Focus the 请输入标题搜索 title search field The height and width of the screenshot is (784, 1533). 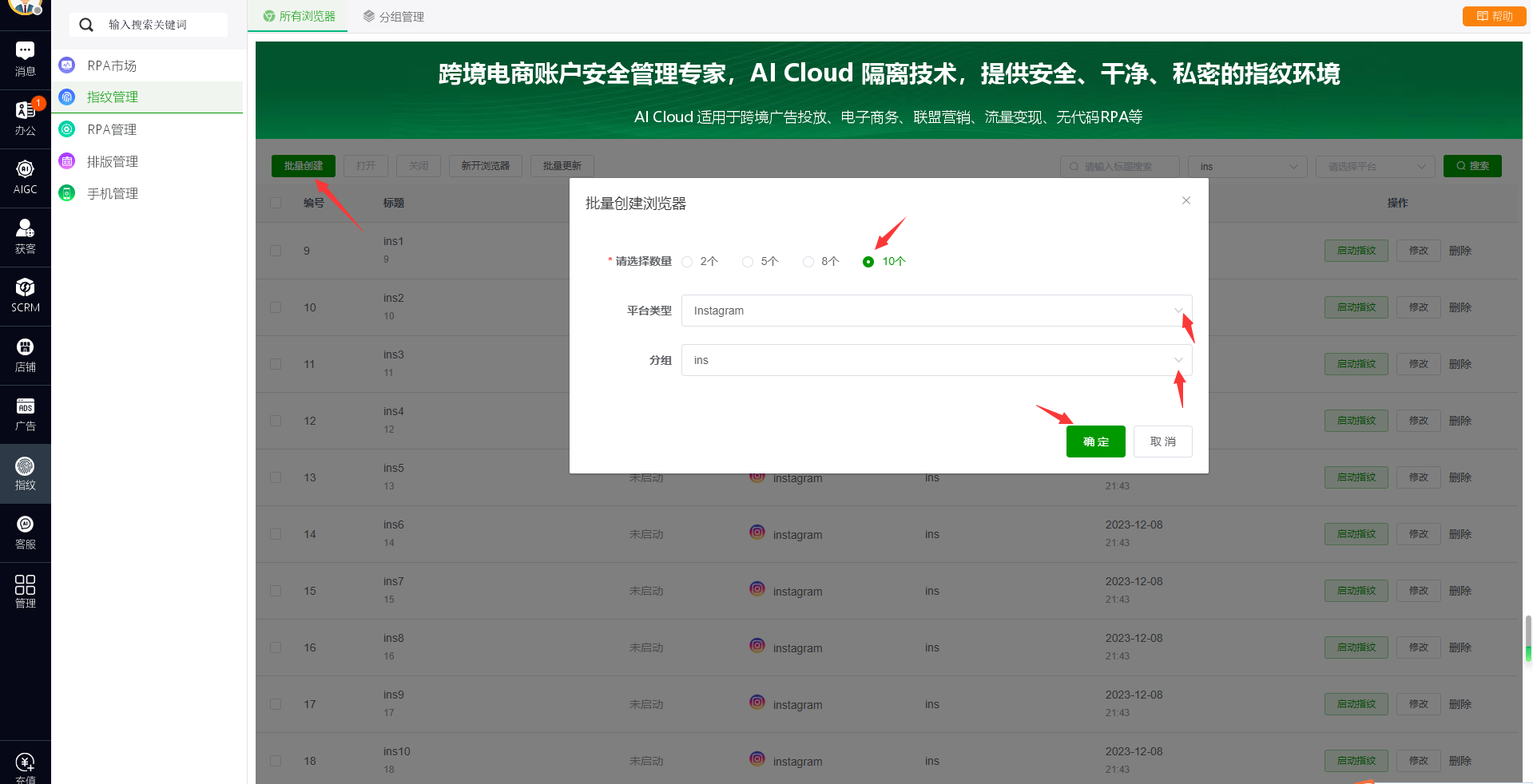pyautogui.click(x=1120, y=166)
